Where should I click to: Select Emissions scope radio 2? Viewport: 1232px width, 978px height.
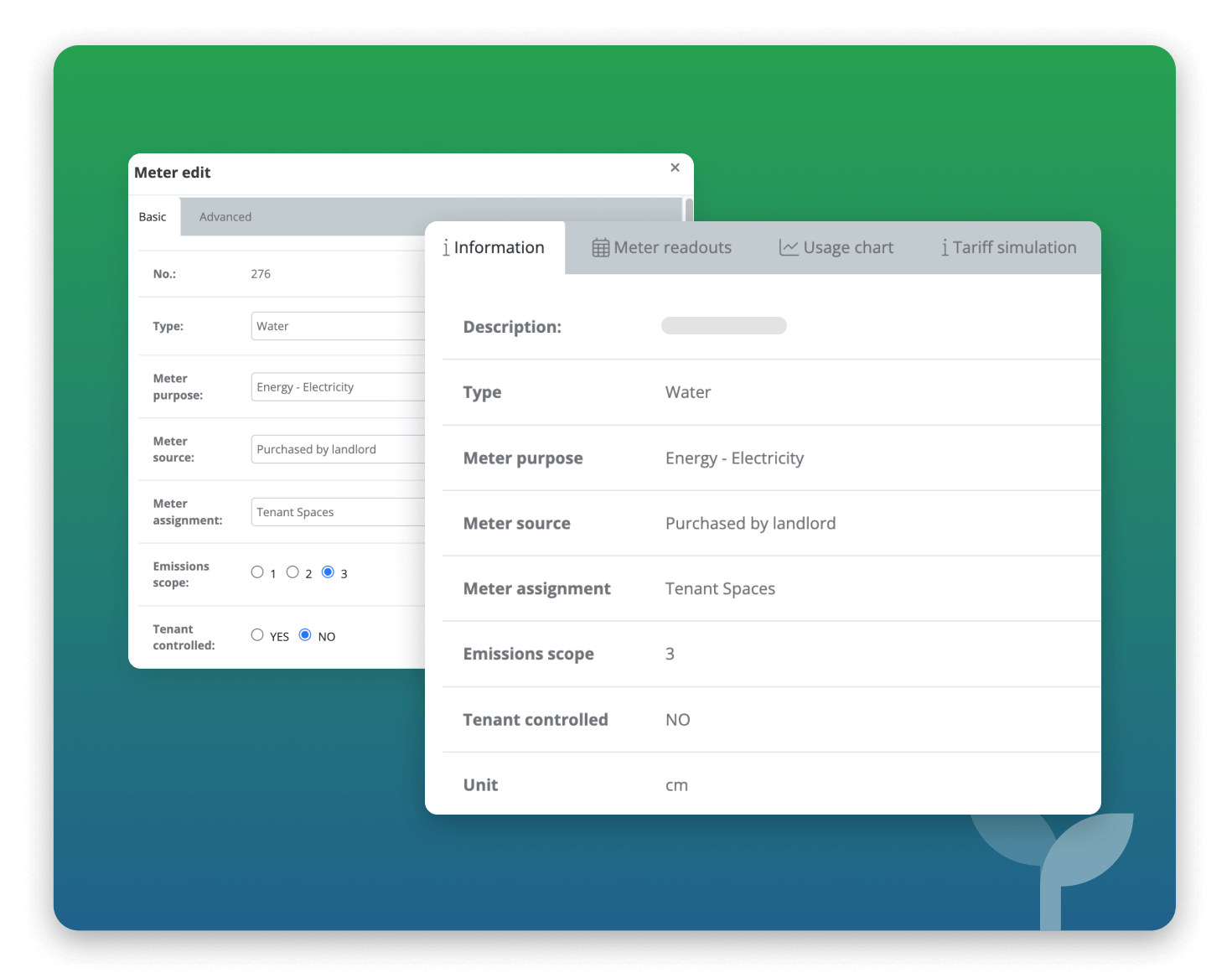point(292,572)
